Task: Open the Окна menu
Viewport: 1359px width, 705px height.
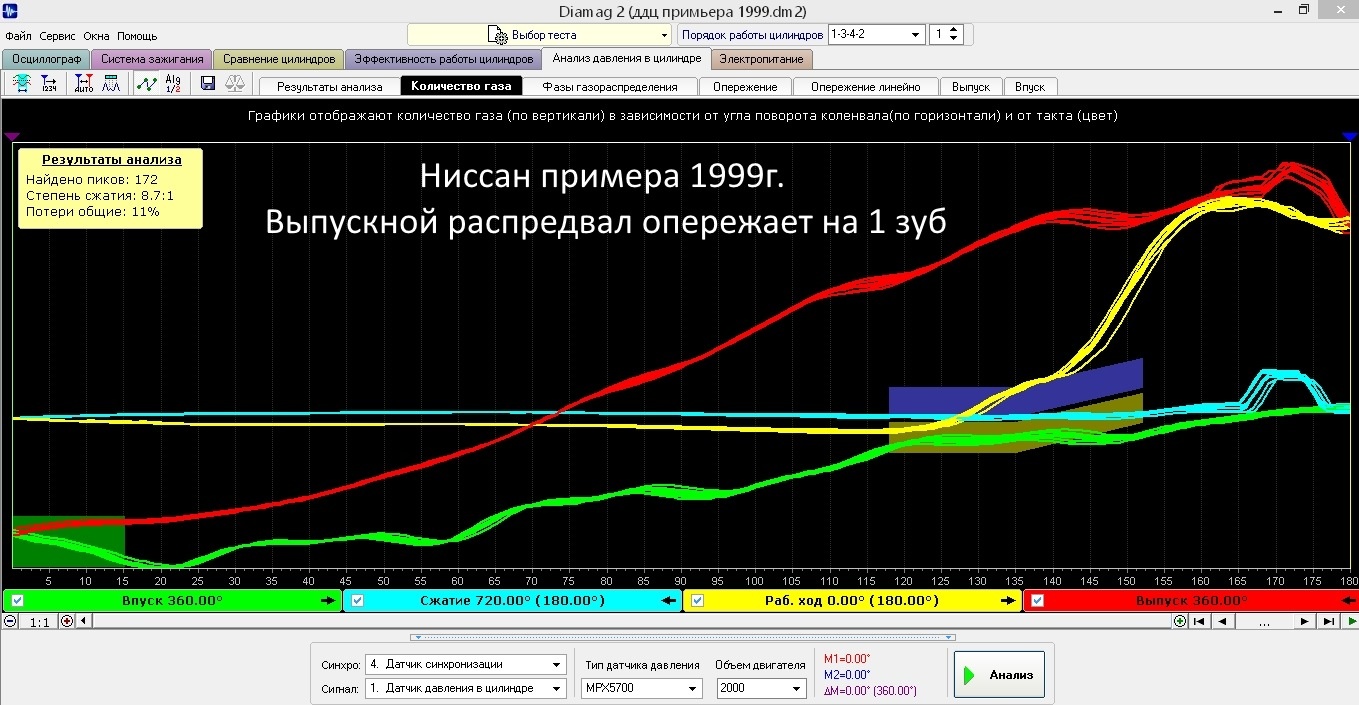Action: (x=96, y=36)
